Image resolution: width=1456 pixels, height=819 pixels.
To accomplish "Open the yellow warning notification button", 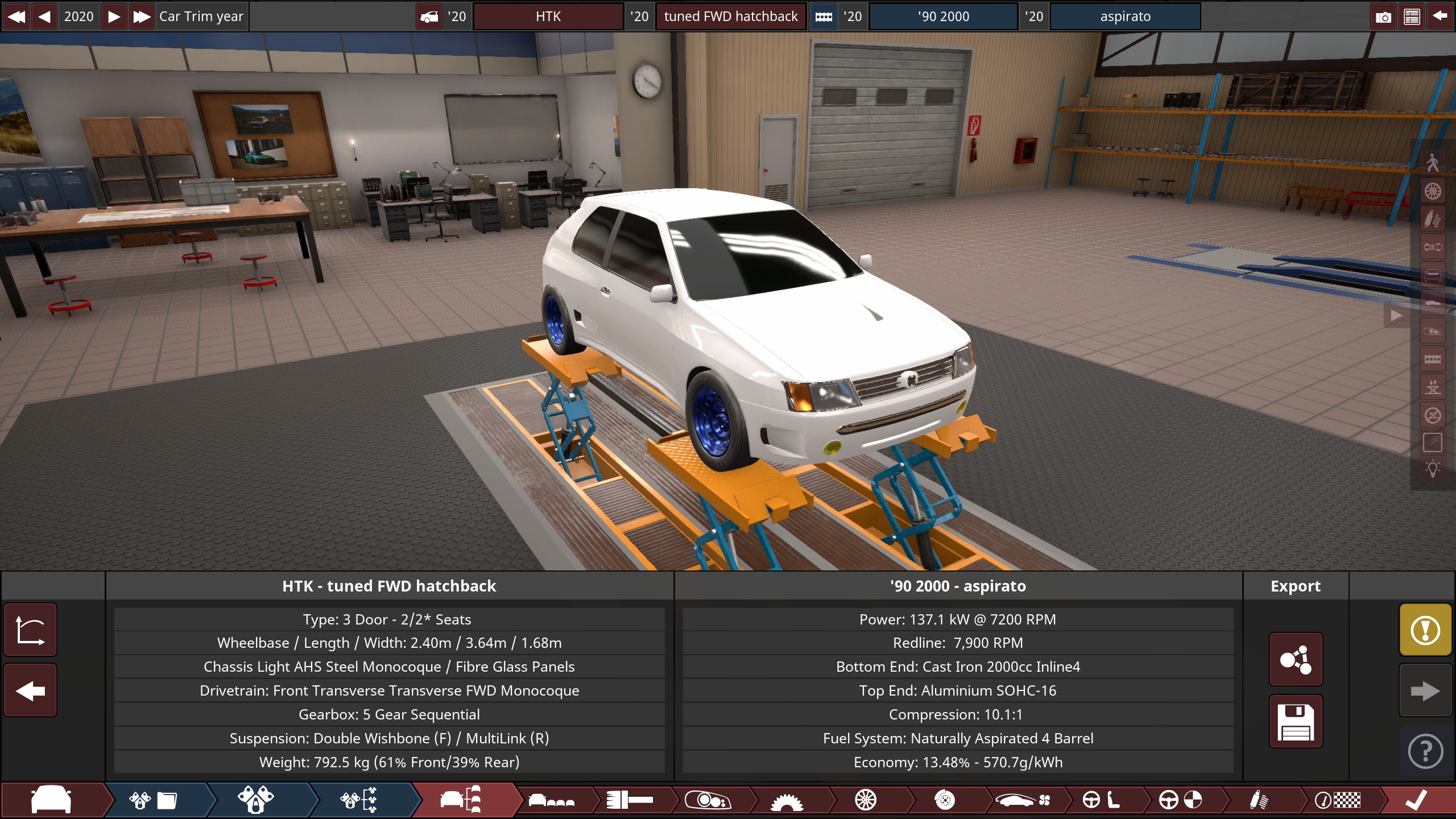I will [1425, 630].
